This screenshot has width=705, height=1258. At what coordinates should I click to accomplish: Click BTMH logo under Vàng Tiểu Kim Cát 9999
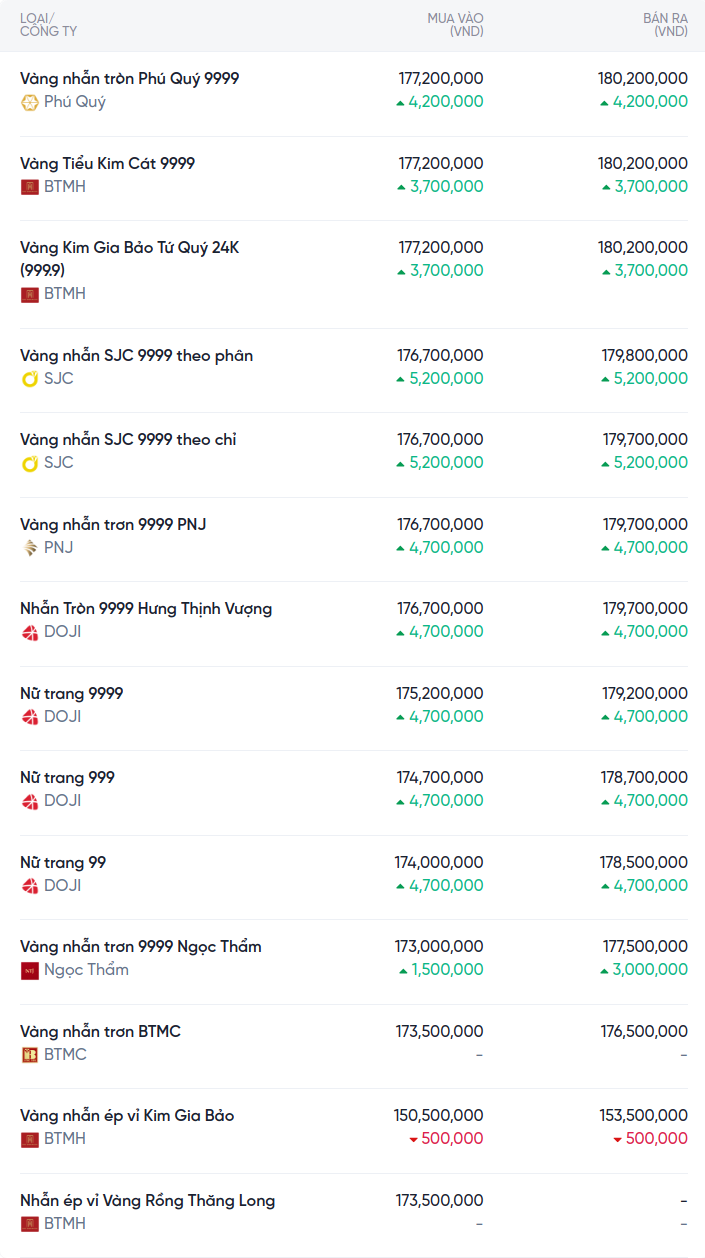click(30, 187)
